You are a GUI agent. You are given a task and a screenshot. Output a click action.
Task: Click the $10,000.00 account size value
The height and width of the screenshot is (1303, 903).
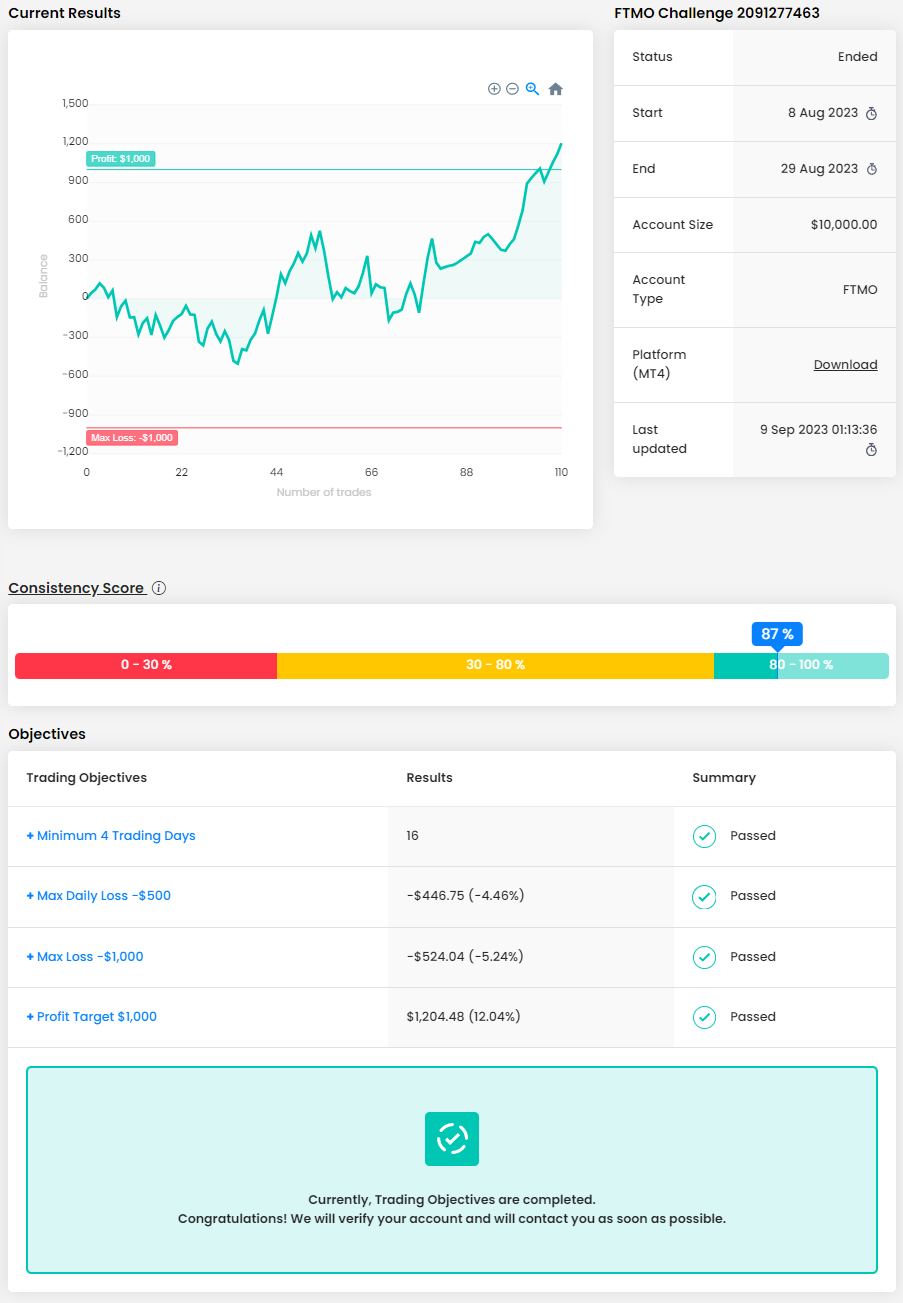(844, 225)
